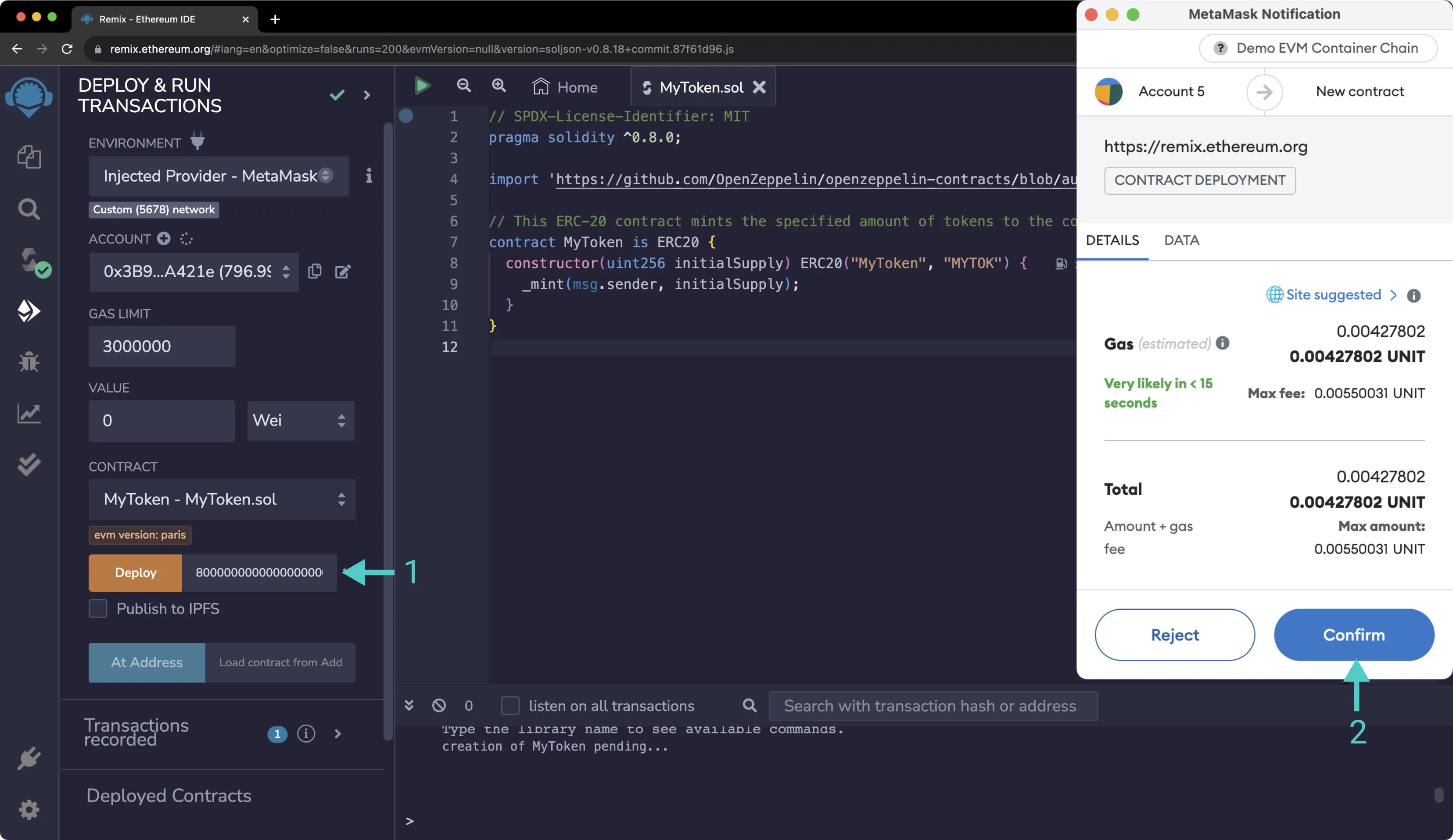This screenshot has width=1453, height=840.
Task: Click the Settings gear icon in sidebar
Action: click(x=28, y=808)
